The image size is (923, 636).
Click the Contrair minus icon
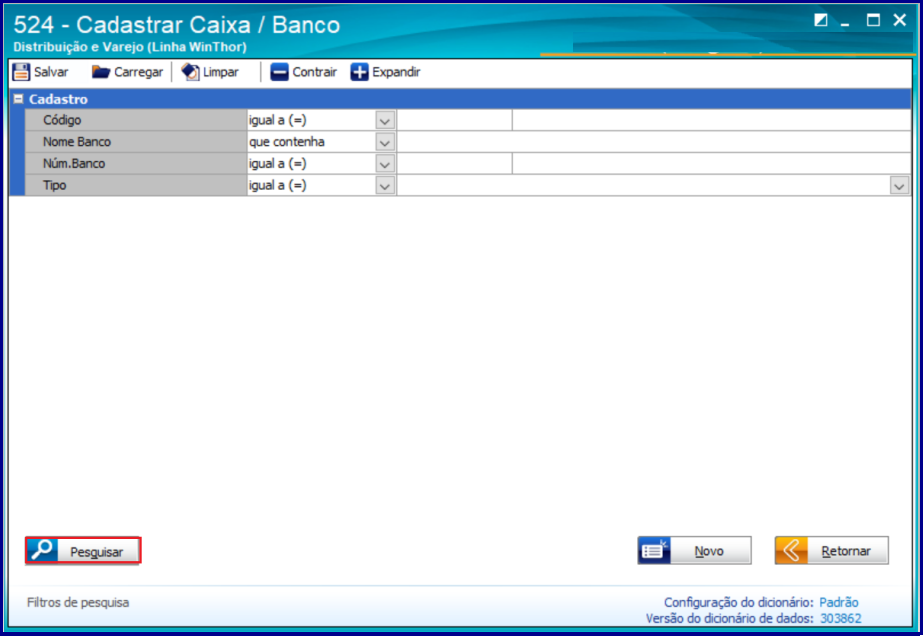pos(279,72)
